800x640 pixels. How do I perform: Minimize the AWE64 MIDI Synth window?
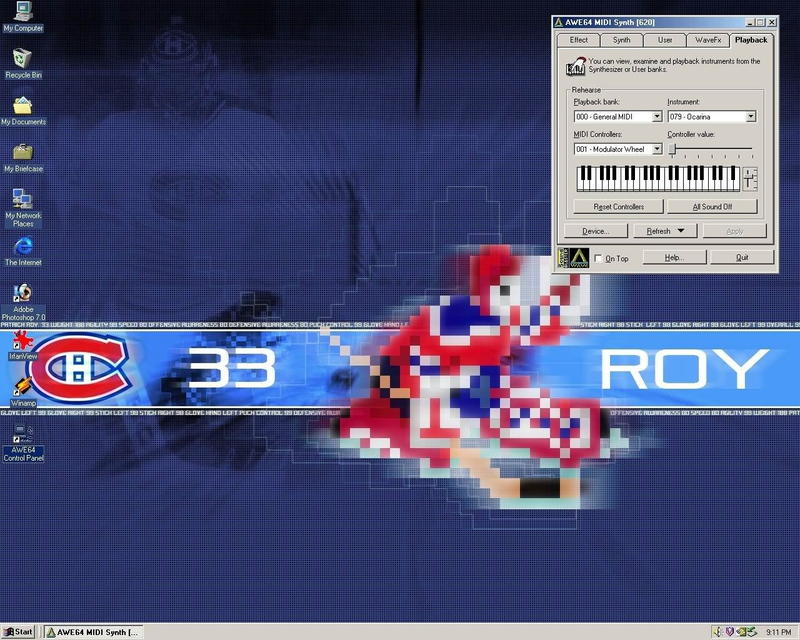tap(749, 22)
